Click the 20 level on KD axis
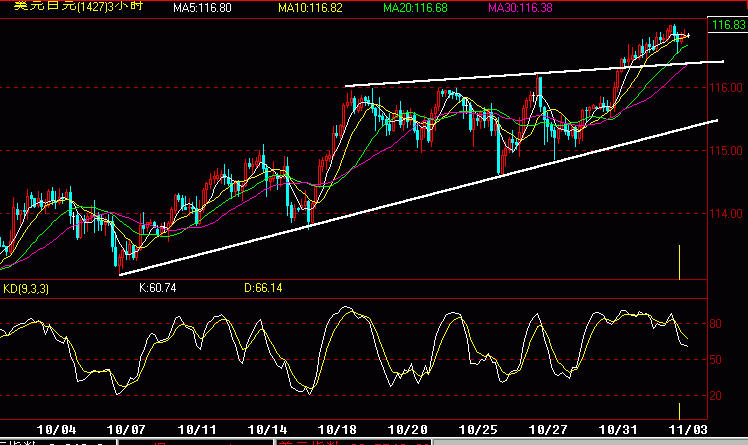The width and height of the screenshot is (748, 445). [716, 395]
